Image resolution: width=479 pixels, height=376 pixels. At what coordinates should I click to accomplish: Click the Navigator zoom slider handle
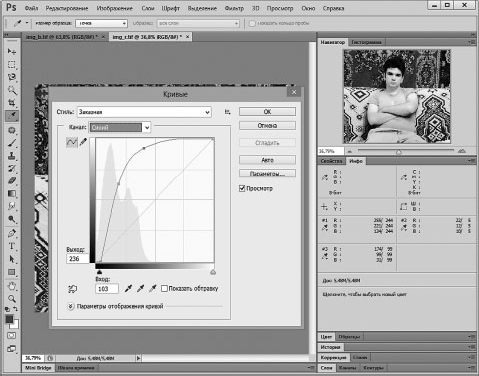(399, 152)
